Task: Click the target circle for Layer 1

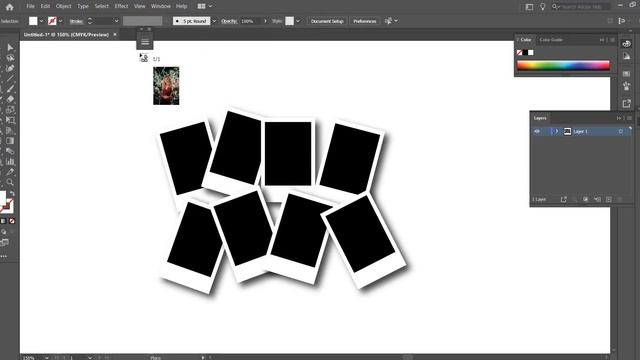Action: (x=620, y=131)
